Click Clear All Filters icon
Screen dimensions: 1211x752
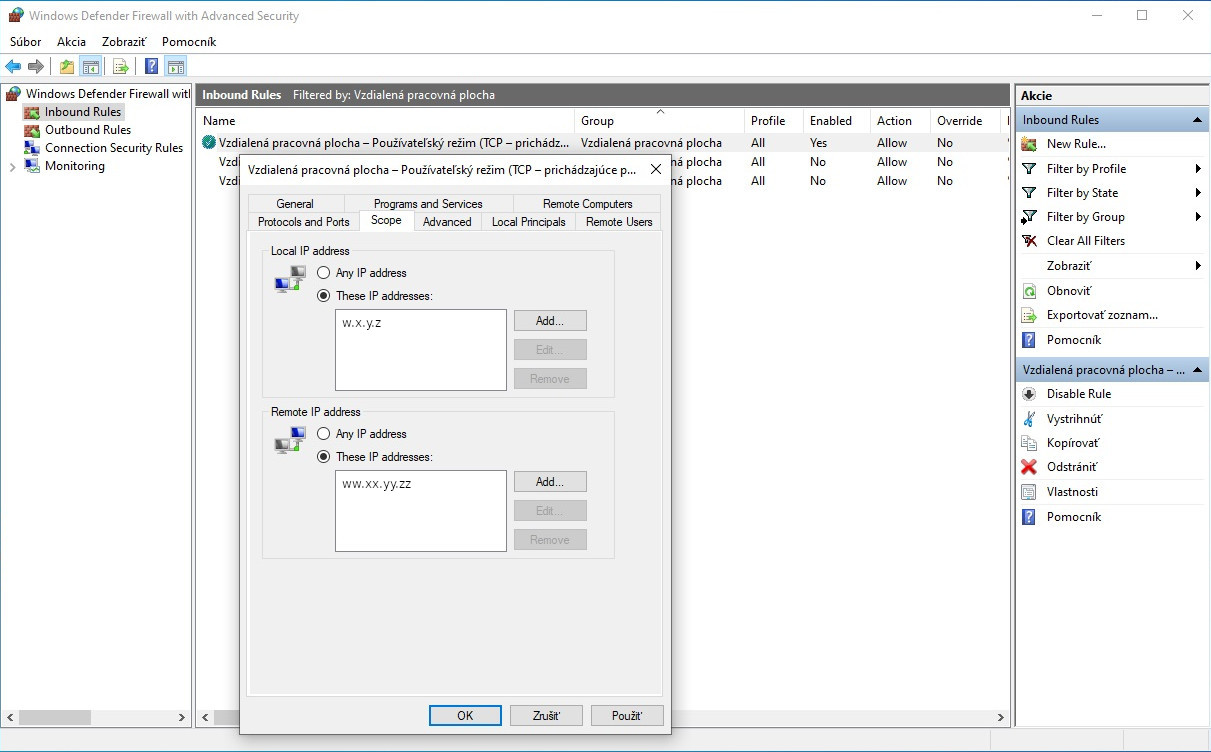[1029, 241]
